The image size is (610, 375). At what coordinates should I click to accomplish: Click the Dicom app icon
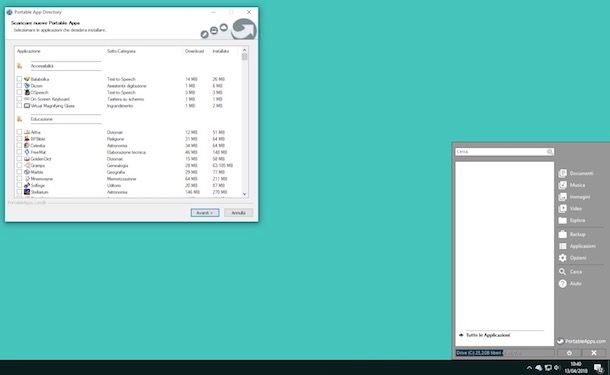click(27, 86)
